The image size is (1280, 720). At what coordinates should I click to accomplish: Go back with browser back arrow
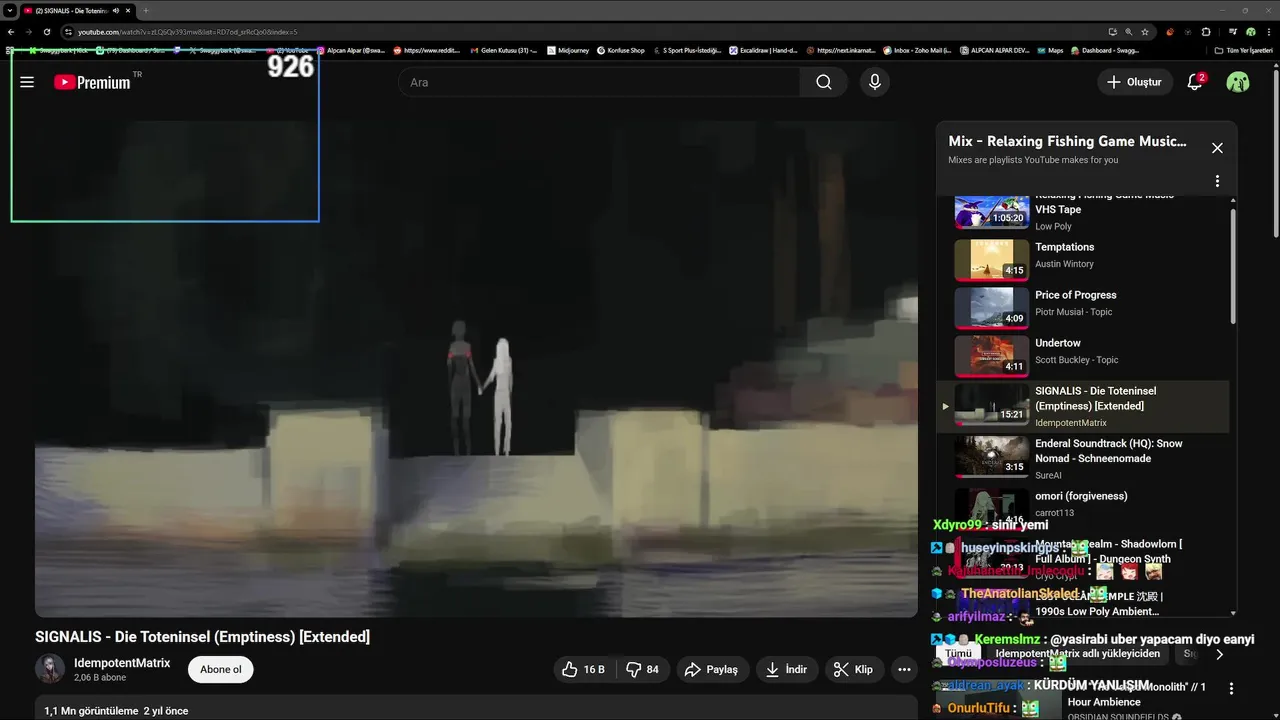click(x=11, y=32)
